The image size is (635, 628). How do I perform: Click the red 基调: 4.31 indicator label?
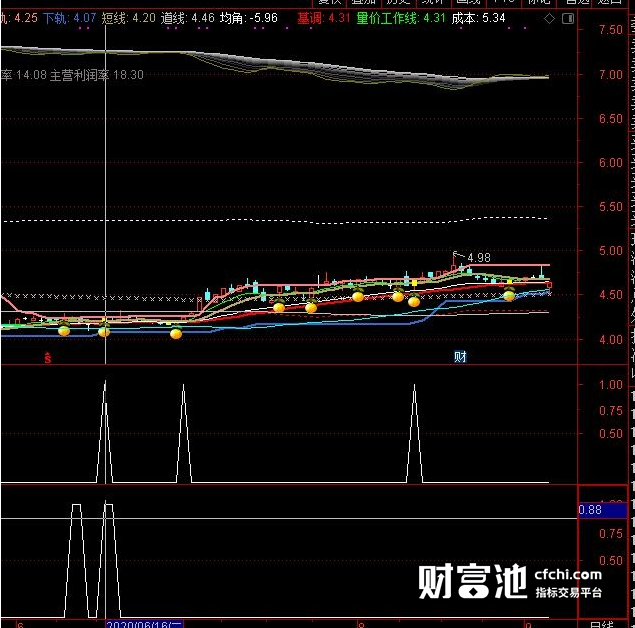coord(324,18)
